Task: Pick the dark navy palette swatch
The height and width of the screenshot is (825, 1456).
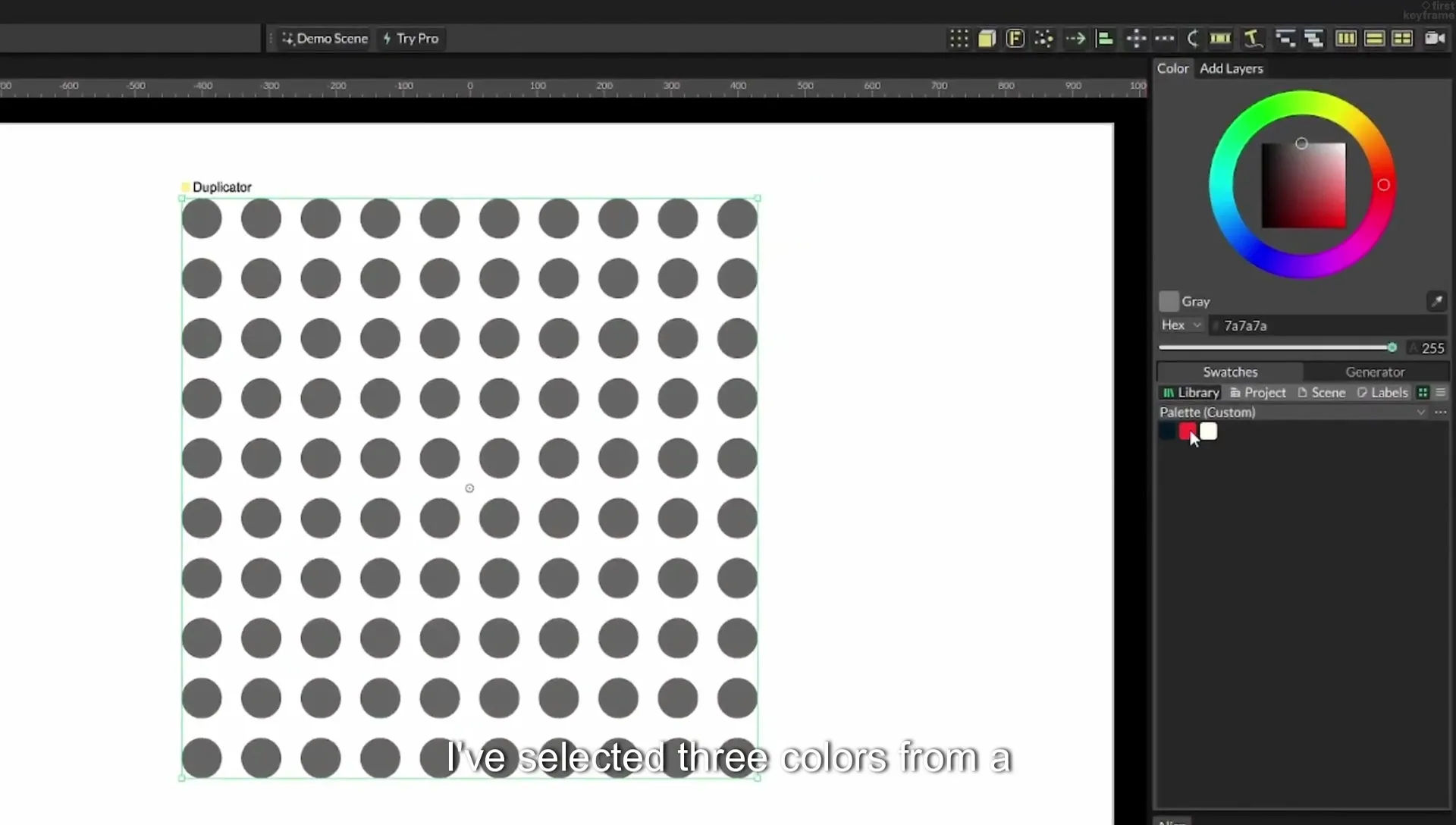Action: tap(1167, 431)
